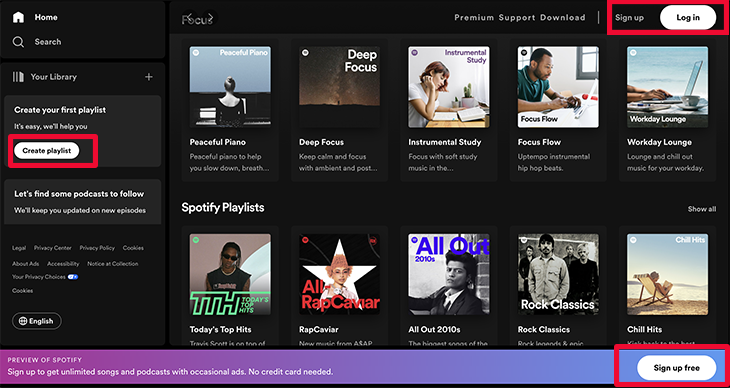
Task: Click the Today's Top Hits title text
Action: point(220,330)
